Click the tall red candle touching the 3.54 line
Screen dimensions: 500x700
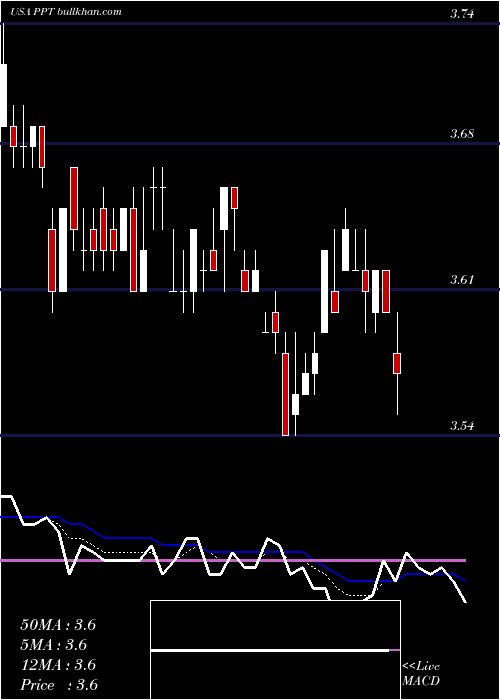point(285,394)
